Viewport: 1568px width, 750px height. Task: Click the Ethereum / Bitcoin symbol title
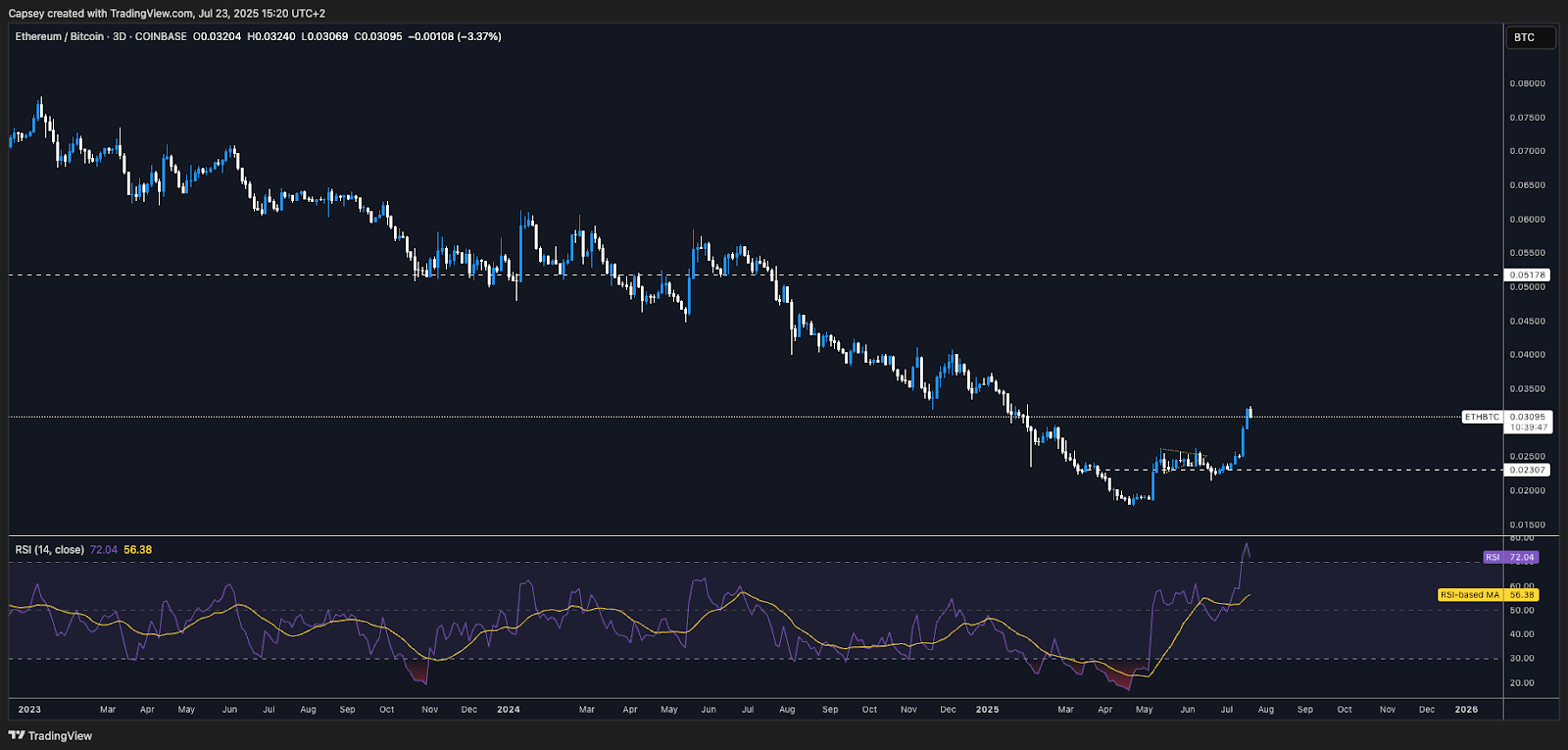click(x=59, y=36)
